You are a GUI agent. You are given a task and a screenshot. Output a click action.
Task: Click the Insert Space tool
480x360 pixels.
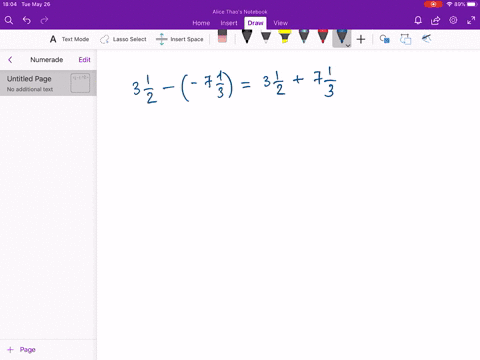(x=180, y=39)
